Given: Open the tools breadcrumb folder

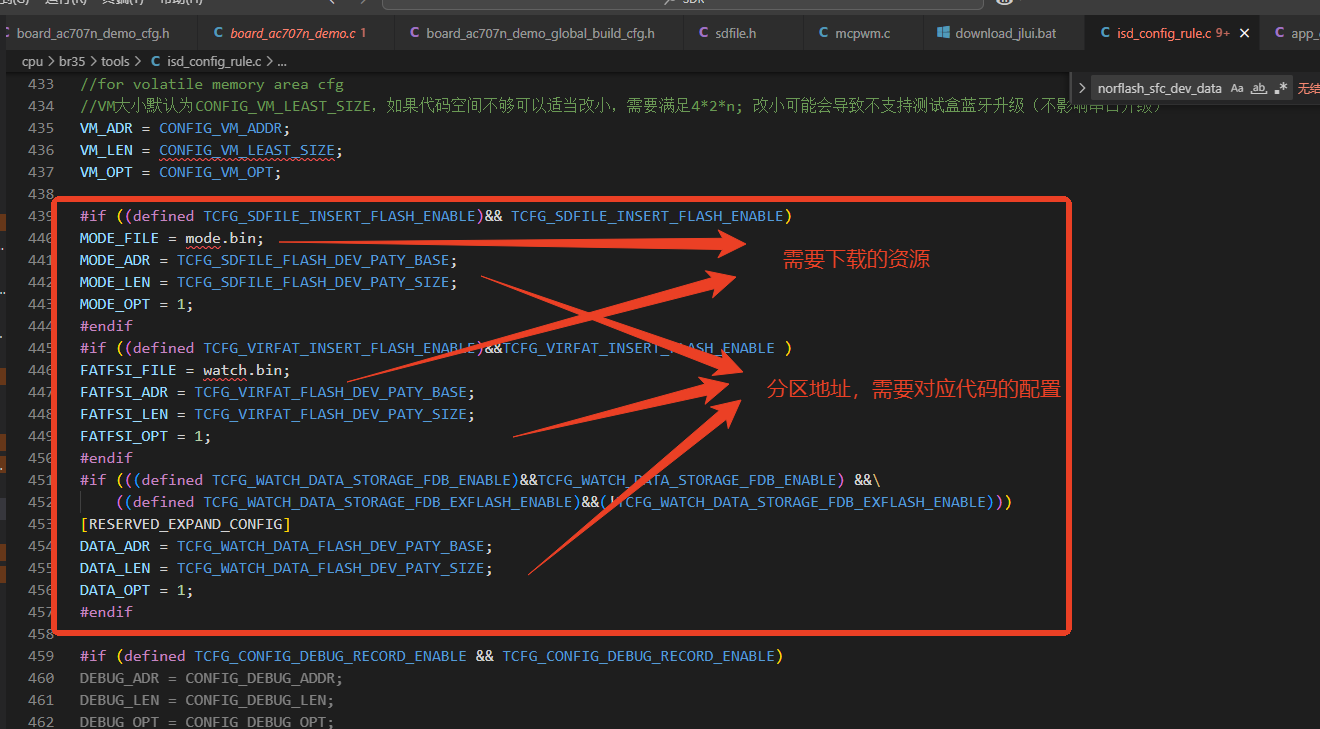Looking at the screenshot, I should [x=115, y=62].
